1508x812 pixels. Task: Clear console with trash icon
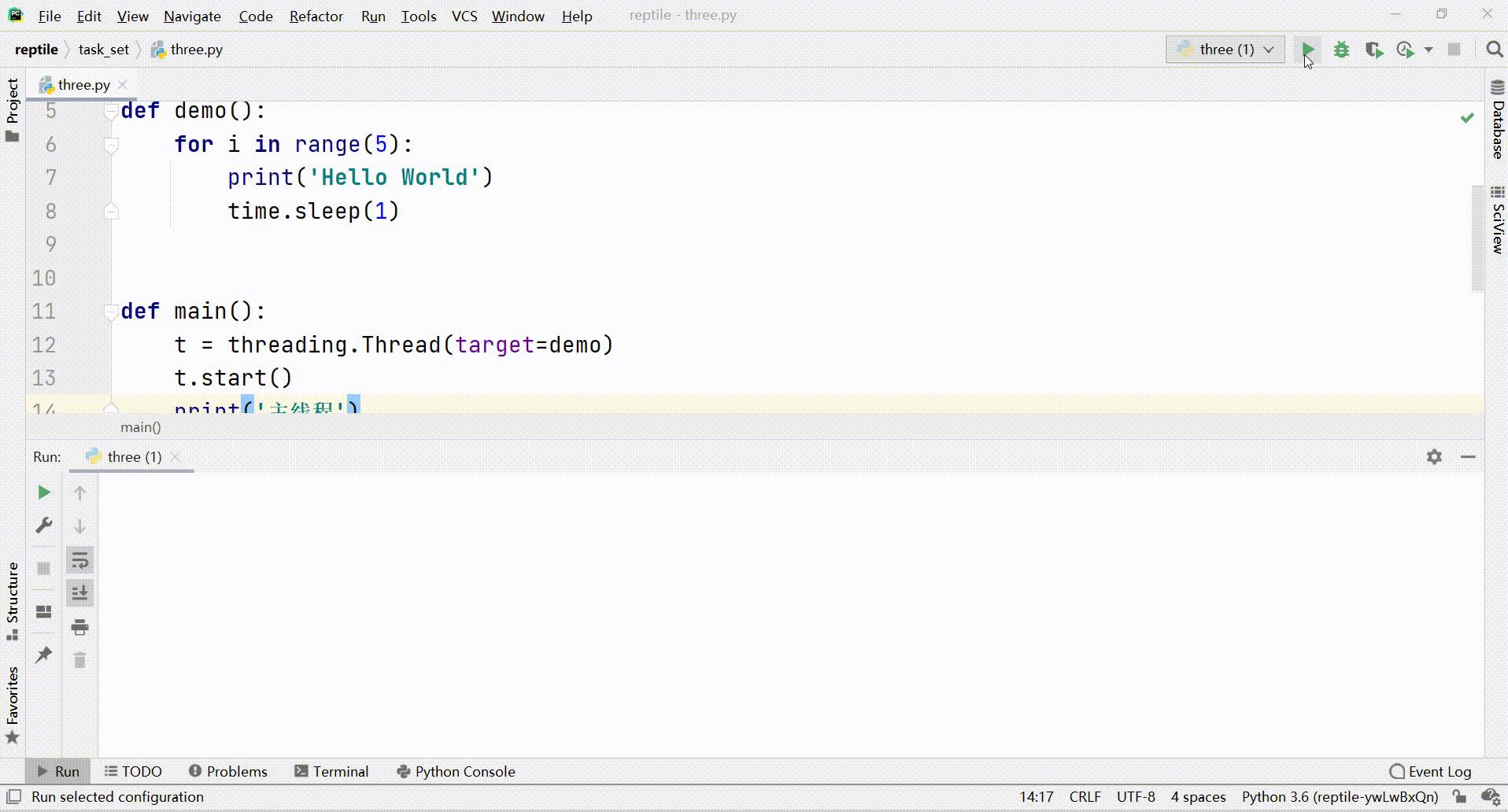pos(79,660)
